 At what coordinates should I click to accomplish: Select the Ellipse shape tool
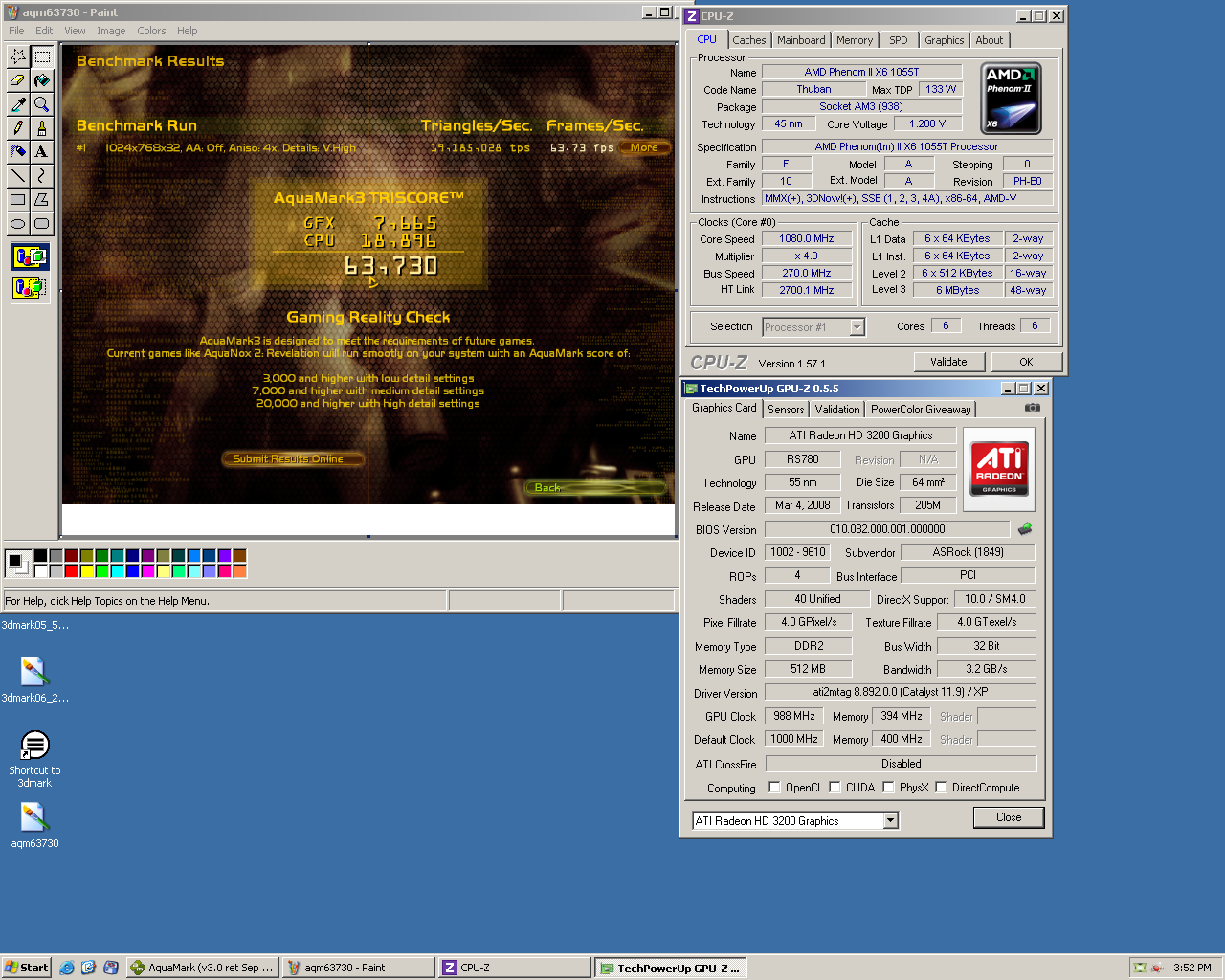[18, 224]
